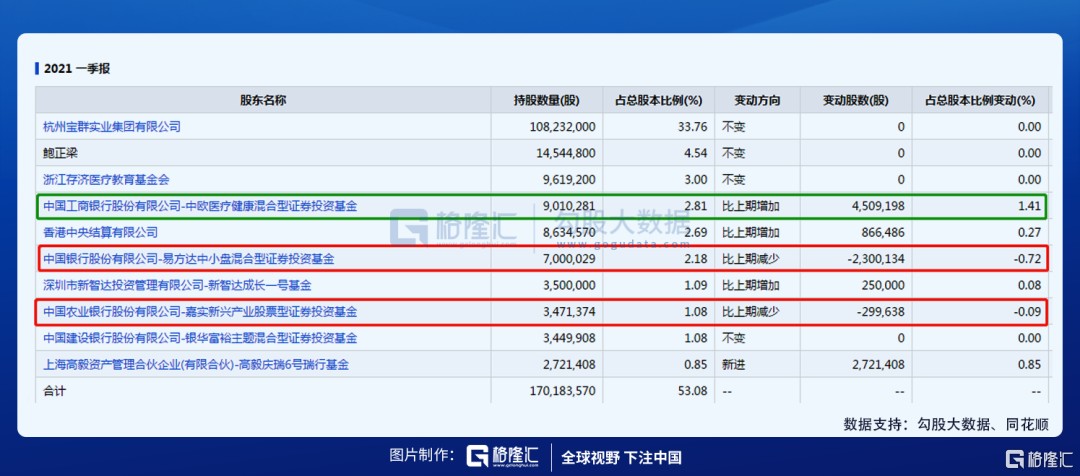1080x476 pixels.
Task: Click the 全球视野 下注中国 slogan
Action: click(x=621, y=457)
